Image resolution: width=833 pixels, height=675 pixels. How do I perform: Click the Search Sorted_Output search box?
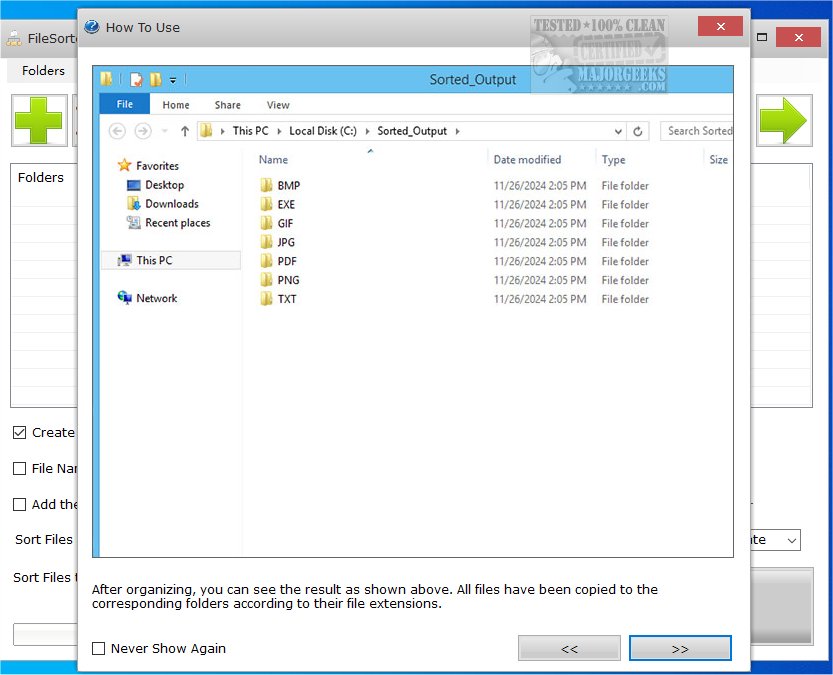(696, 131)
